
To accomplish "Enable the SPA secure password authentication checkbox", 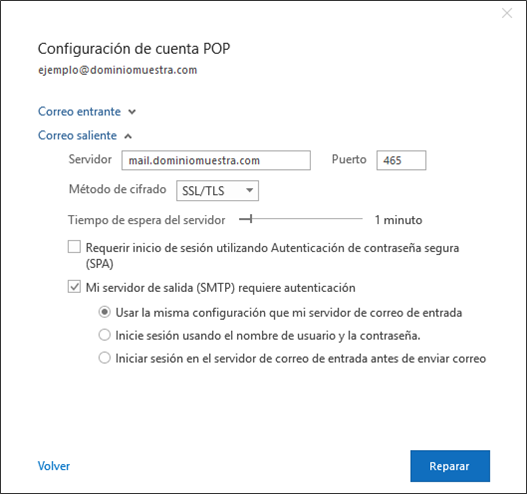I will click(x=74, y=246).
